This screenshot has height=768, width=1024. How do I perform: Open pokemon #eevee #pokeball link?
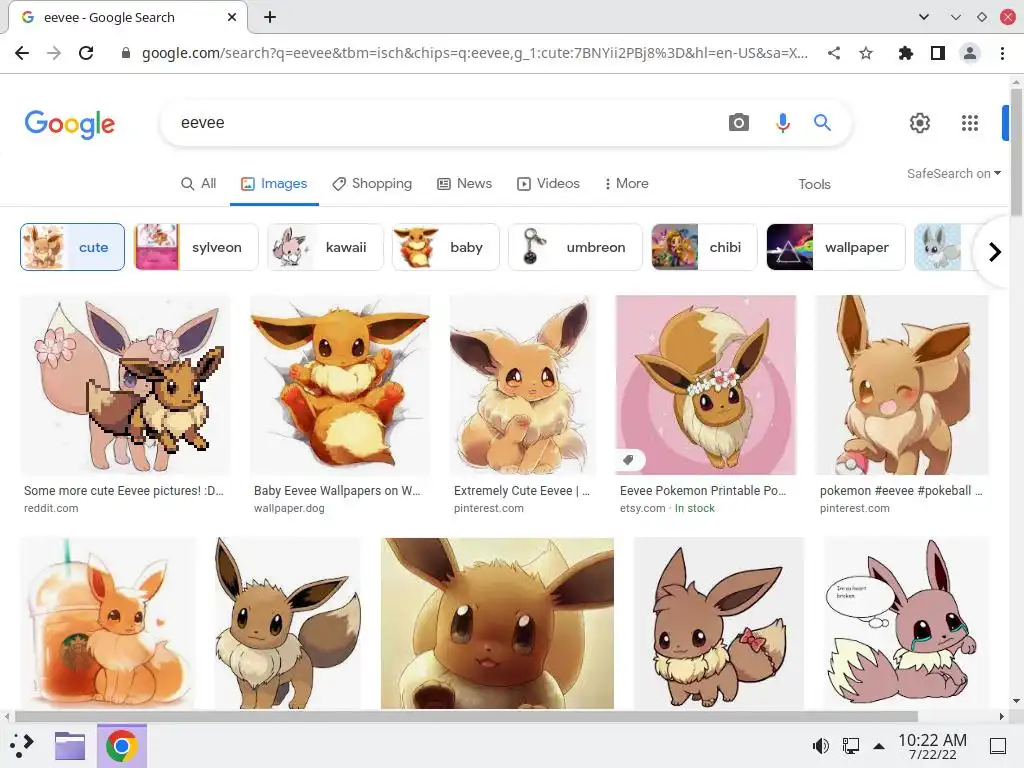tap(901, 490)
